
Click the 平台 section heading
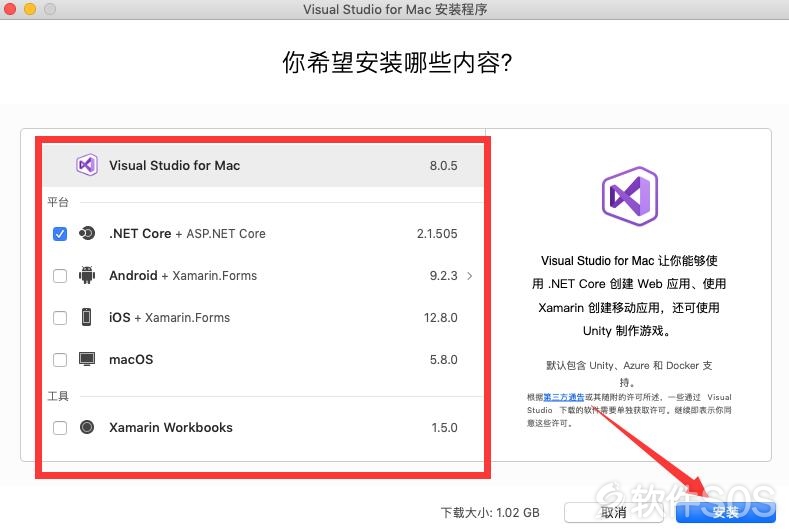58,202
